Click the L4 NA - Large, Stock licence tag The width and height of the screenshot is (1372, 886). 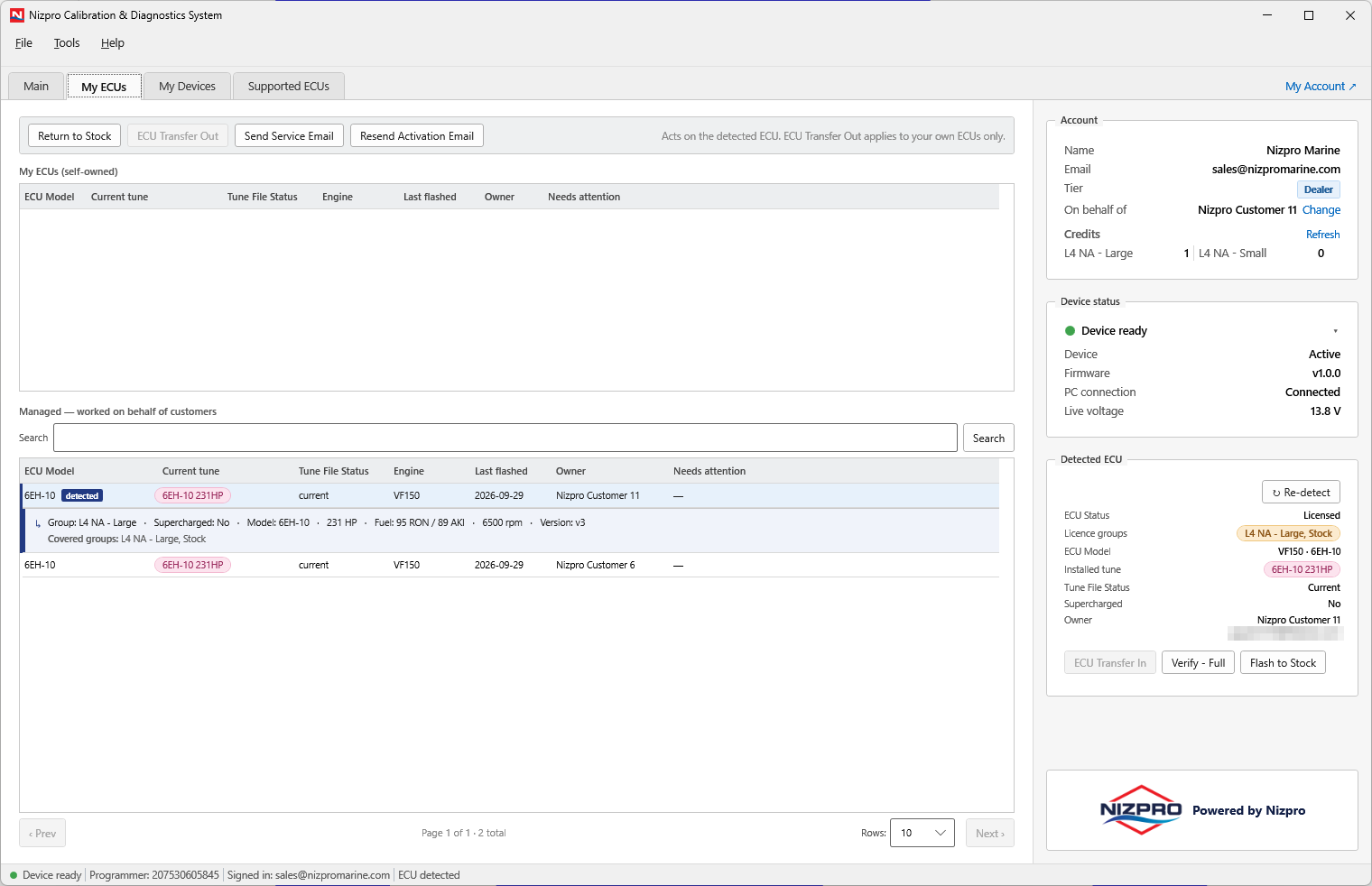1288,534
